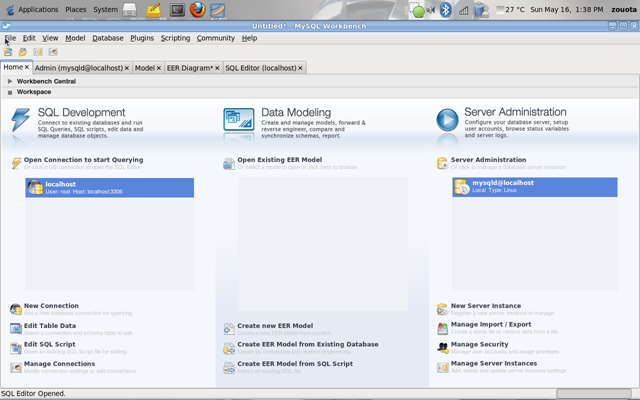Click the Manage Import / Export icon
Screen dimensions: 640x400
[x=442, y=328]
